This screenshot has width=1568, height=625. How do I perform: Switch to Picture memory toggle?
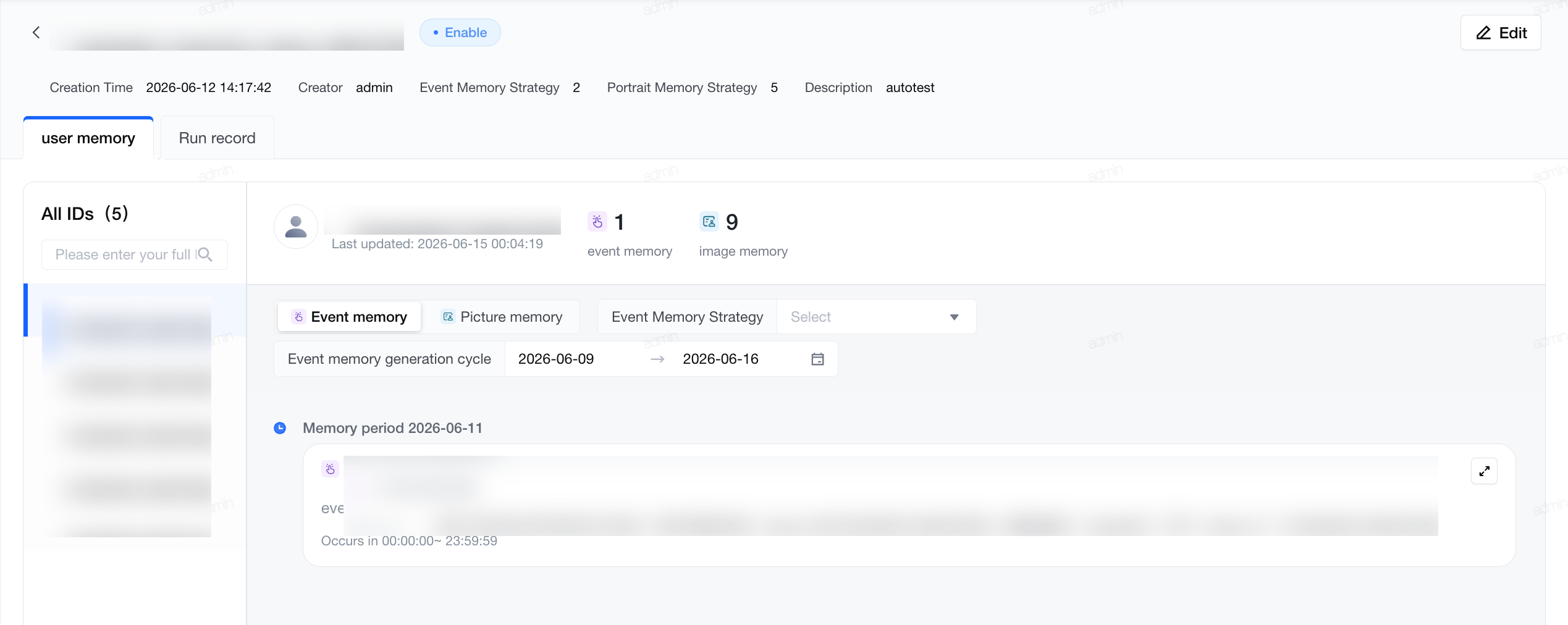pyautogui.click(x=502, y=317)
